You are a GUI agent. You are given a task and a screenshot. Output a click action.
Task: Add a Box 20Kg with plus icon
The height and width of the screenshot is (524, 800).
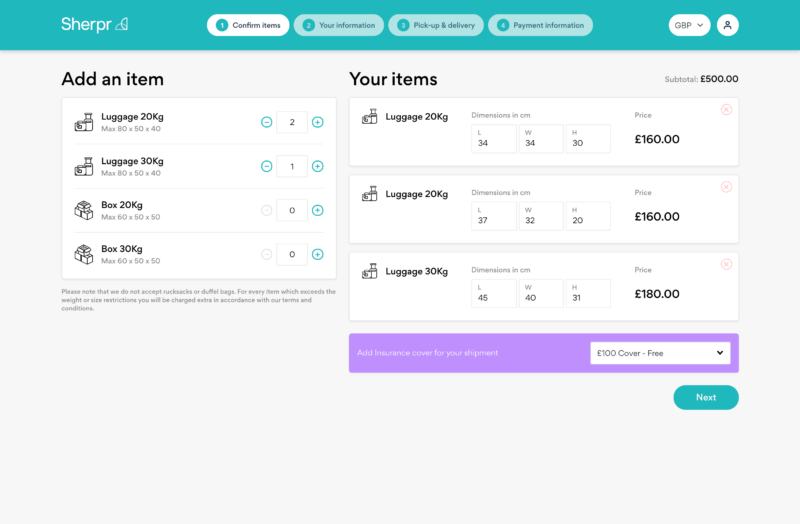click(317, 210)
